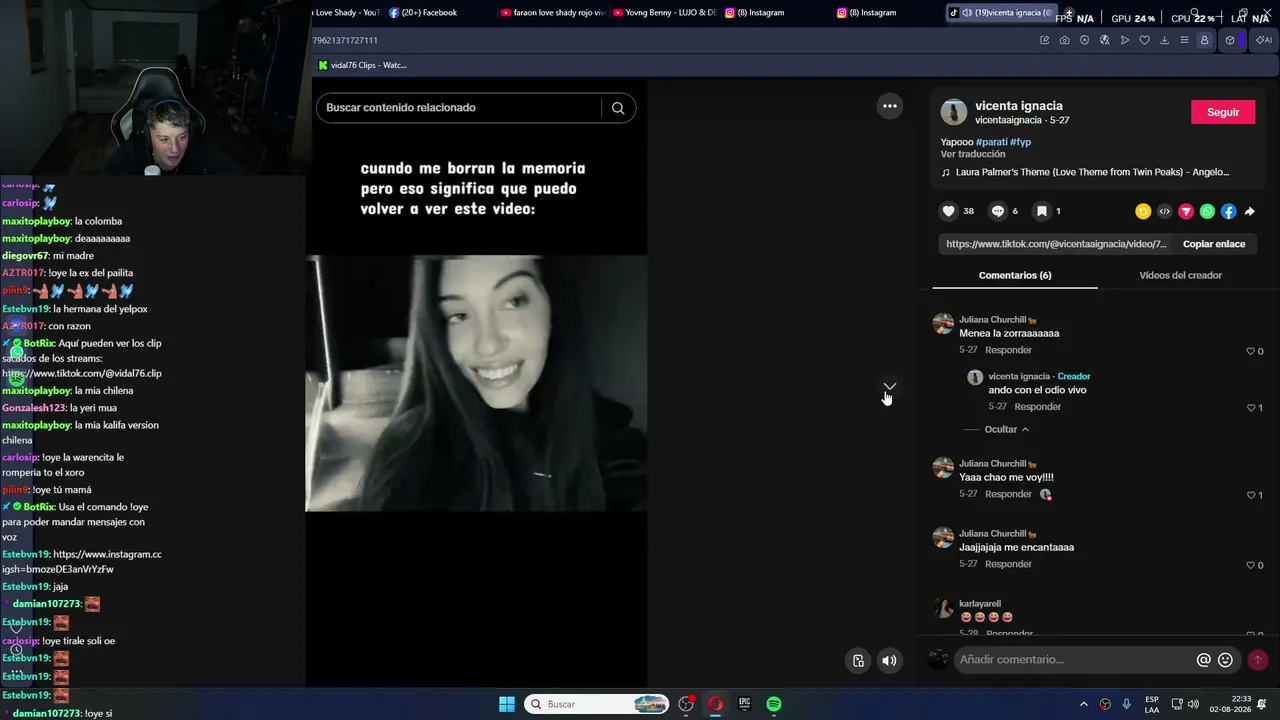Insert a mention with the @ icon

[1204, 660]
